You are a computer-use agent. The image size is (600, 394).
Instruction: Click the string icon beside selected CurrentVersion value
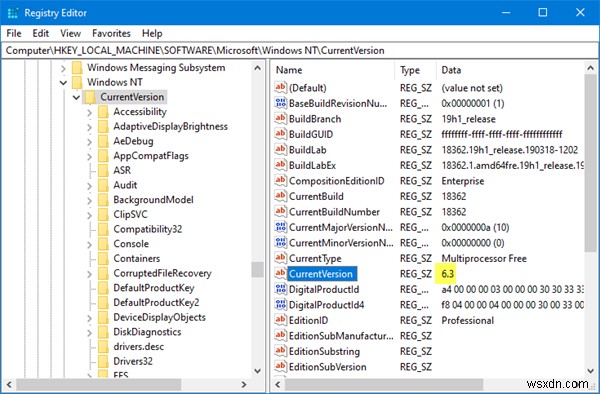click(x=280, y=274)
